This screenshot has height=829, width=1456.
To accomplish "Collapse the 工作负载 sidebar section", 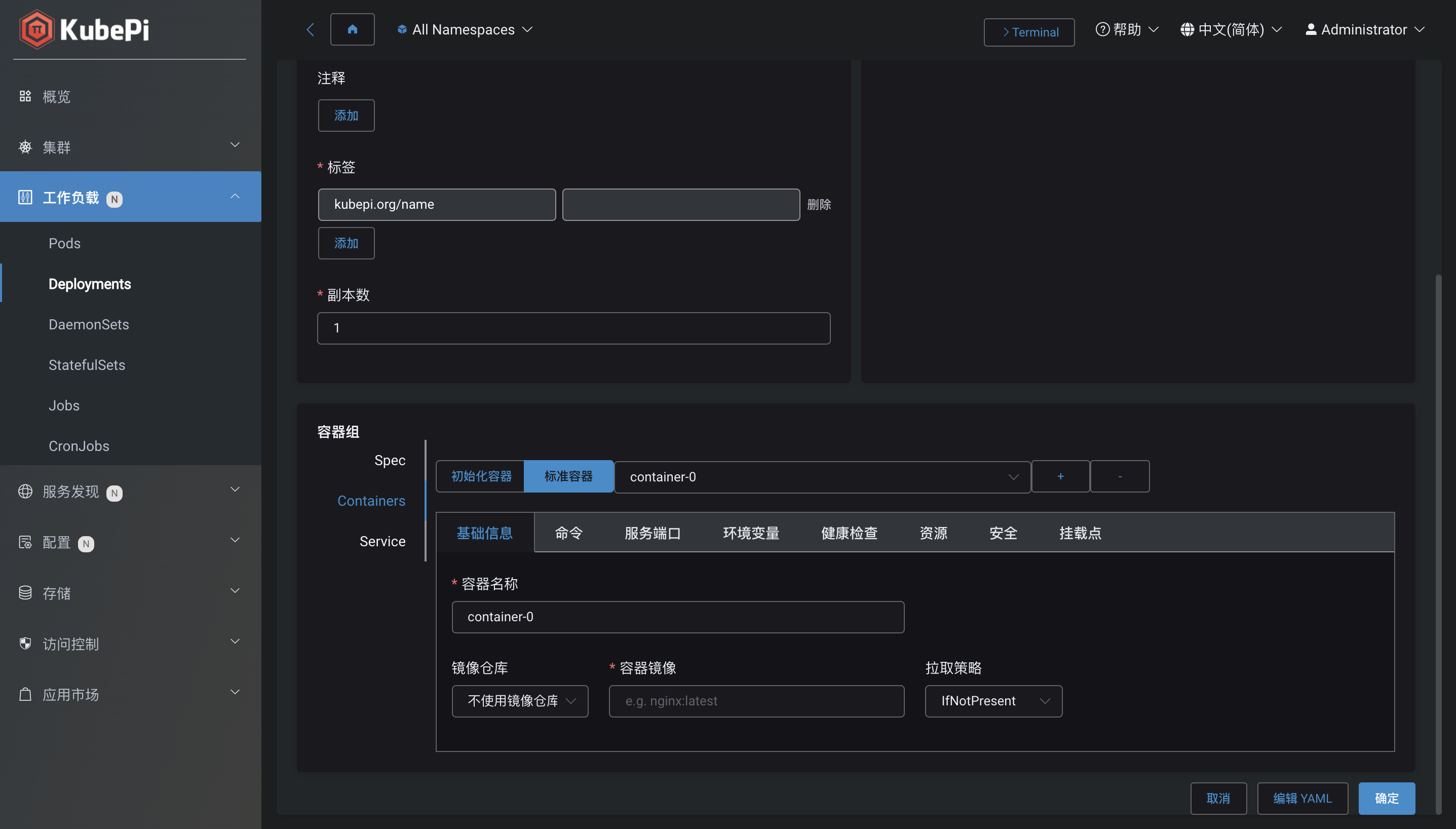I will (x=235, y=196).
